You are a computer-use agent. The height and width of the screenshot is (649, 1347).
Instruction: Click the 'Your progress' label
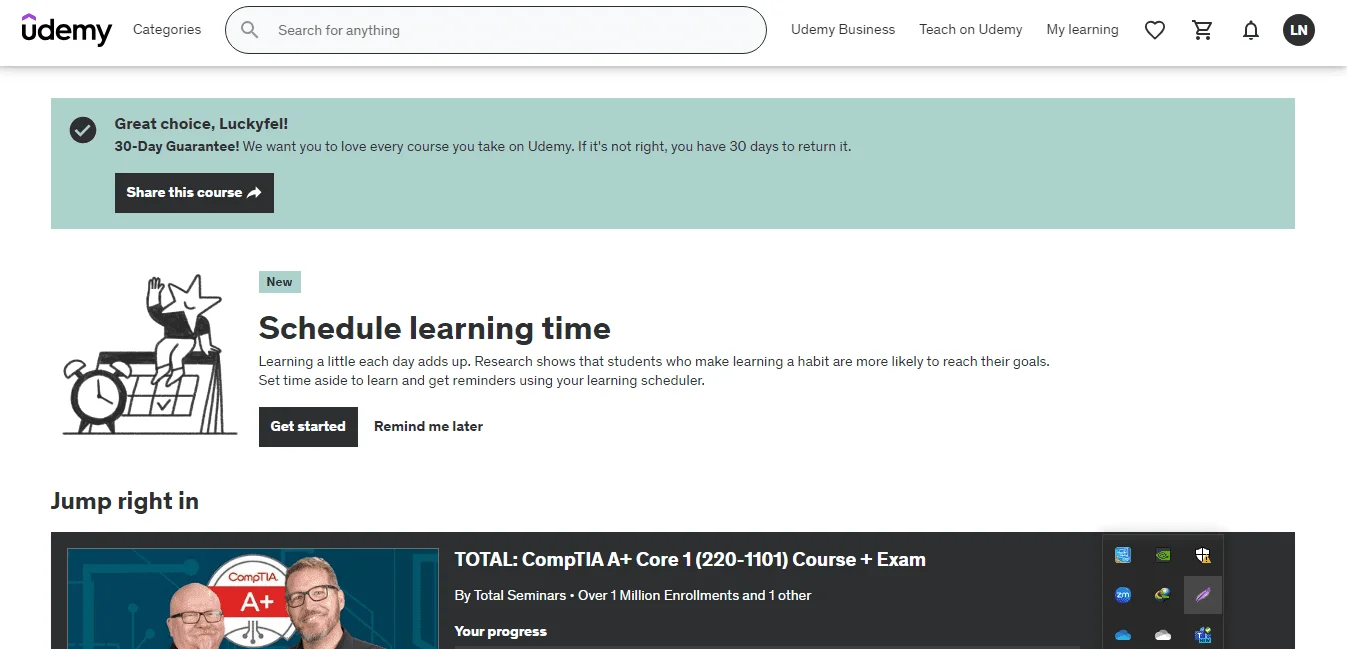501,632
